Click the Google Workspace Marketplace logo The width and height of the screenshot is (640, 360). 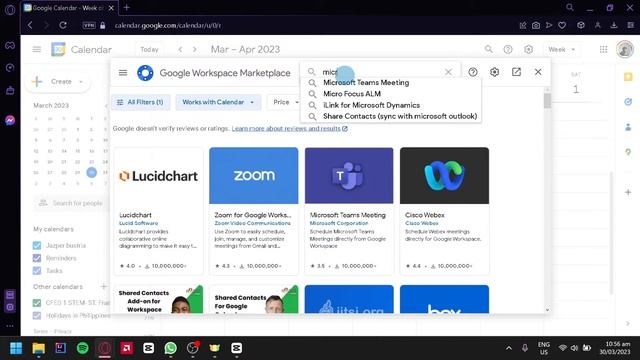click(x=145, y=73)
